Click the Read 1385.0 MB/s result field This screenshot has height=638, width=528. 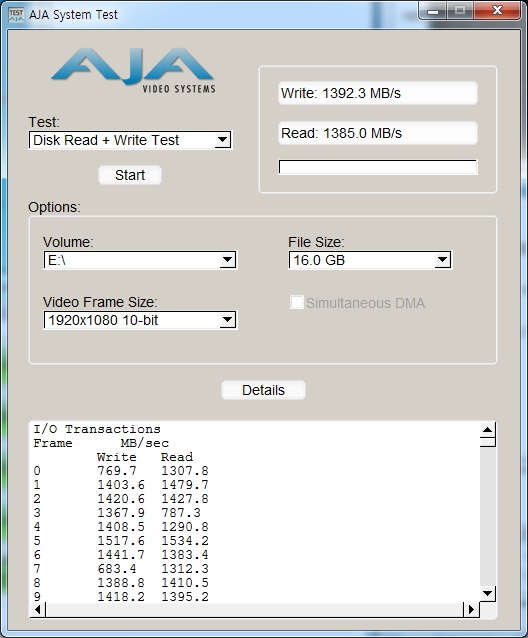(377, 133)
